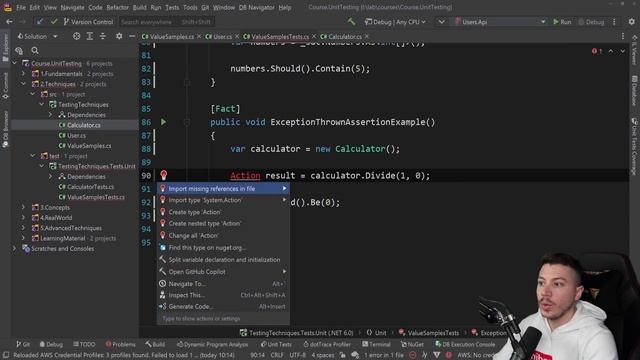Choose Import type 'System.Action'
The image size is (640, 360).
coord(223,200)
